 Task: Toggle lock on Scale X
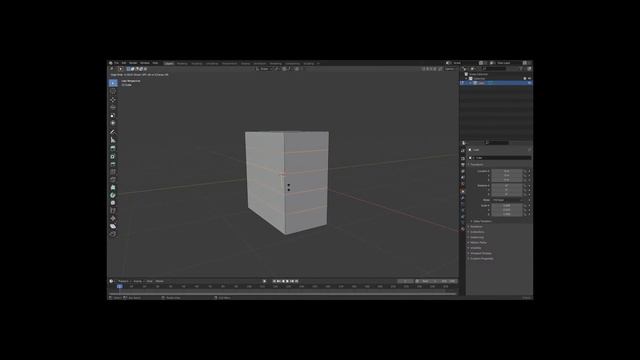(x=525, y=206)
